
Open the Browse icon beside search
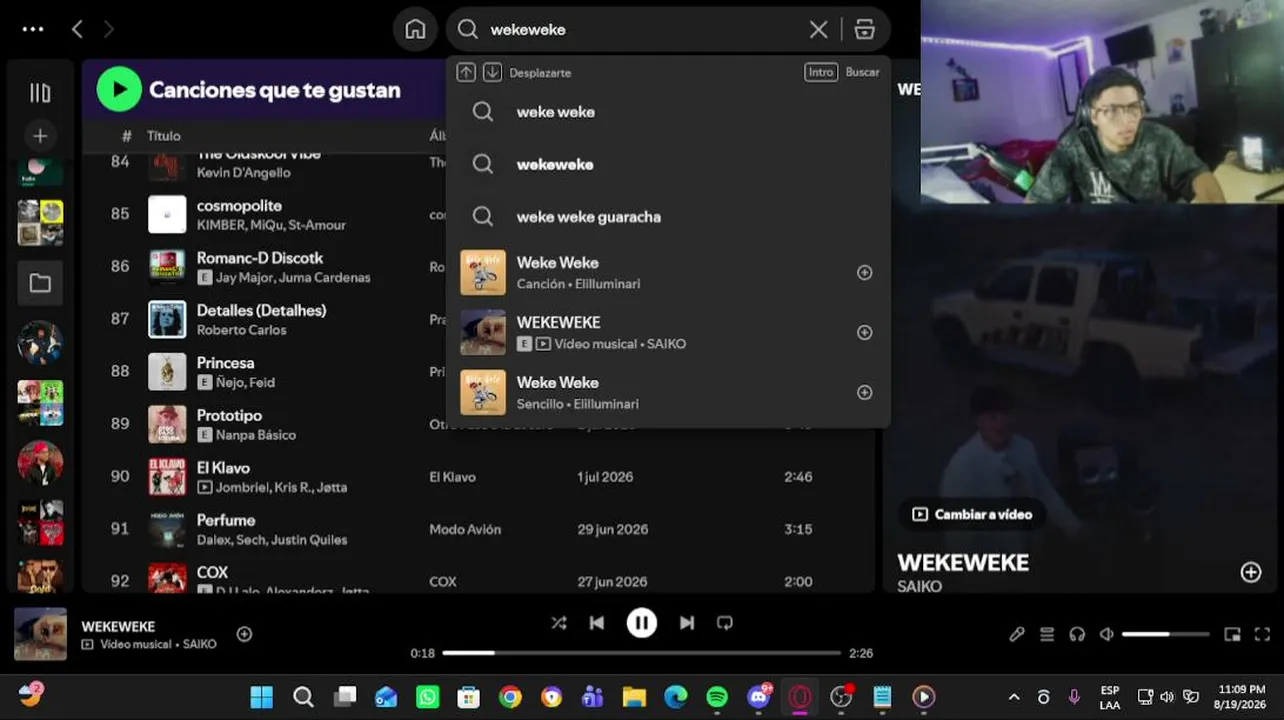tap(865, 29)
